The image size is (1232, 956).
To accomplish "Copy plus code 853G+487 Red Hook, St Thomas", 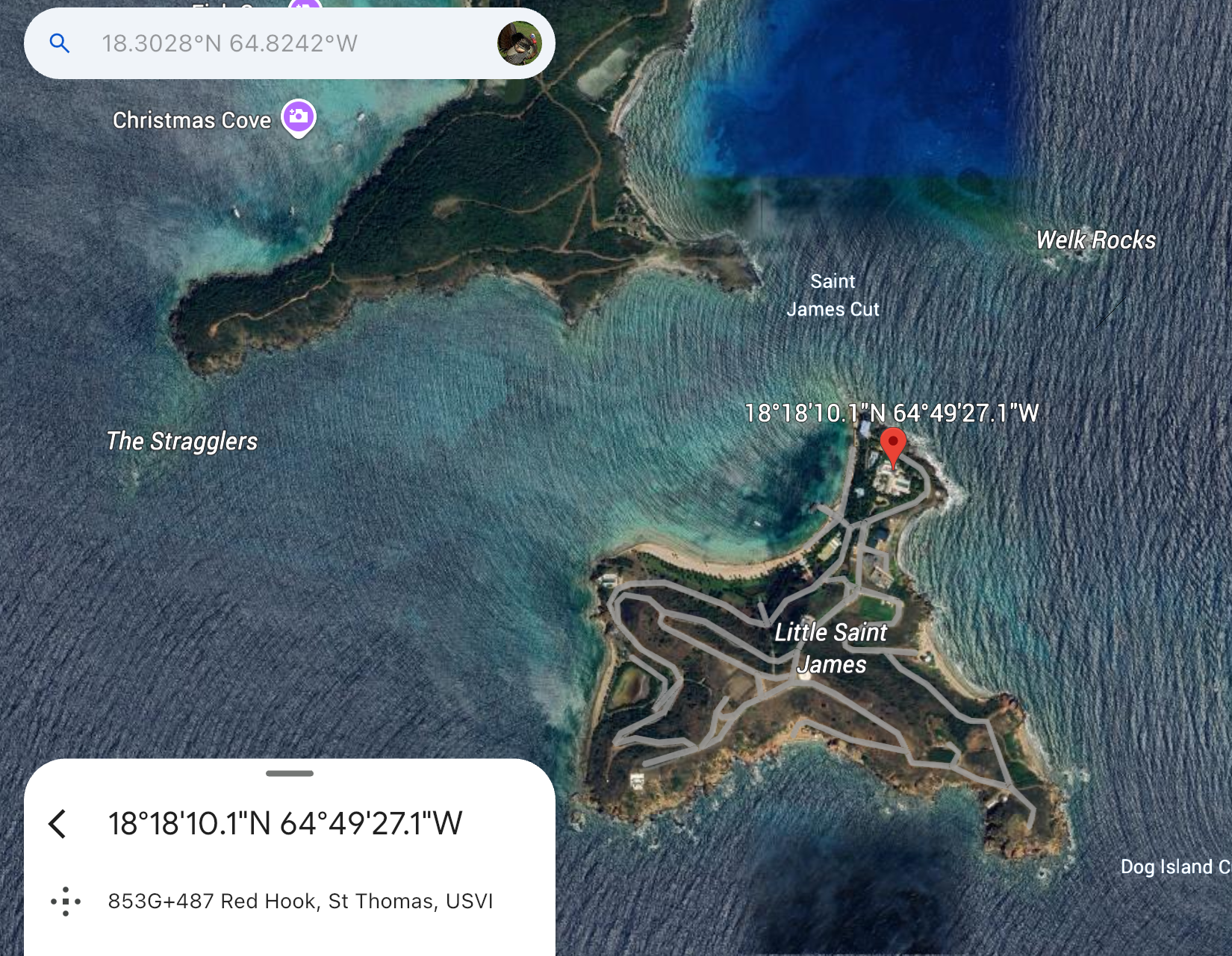I will (x=300, y=902).
